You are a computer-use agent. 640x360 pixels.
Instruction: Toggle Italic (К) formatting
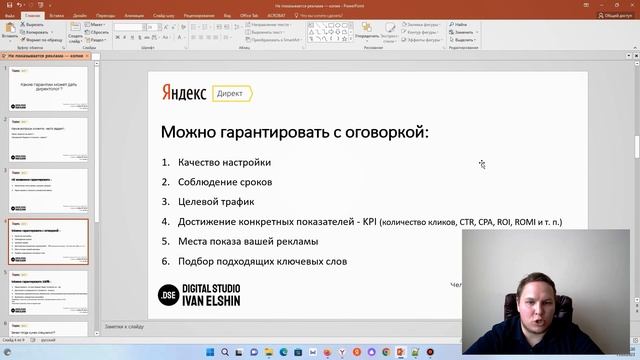point(125,38)
